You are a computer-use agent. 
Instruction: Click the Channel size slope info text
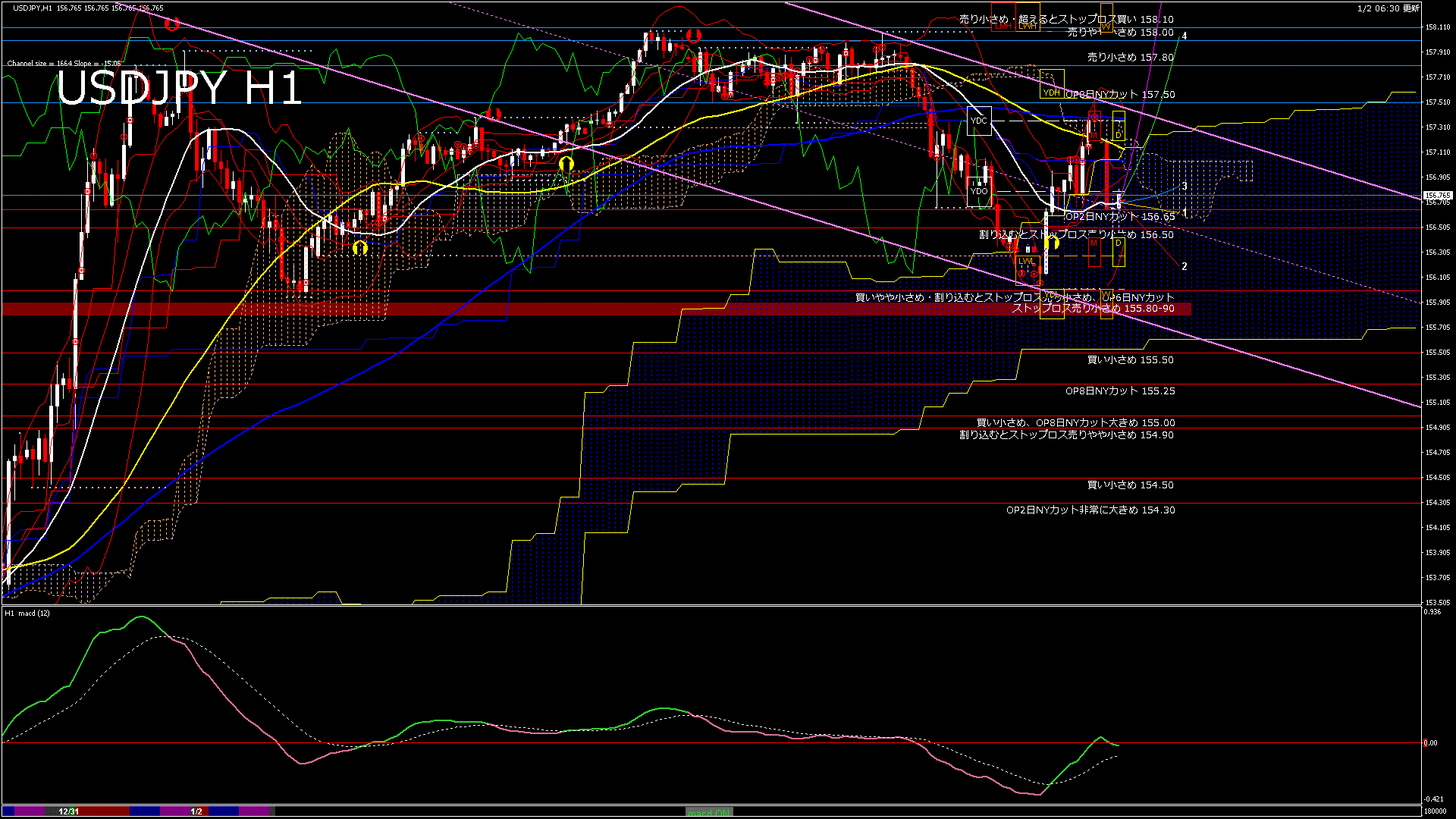tap(64, 64)
